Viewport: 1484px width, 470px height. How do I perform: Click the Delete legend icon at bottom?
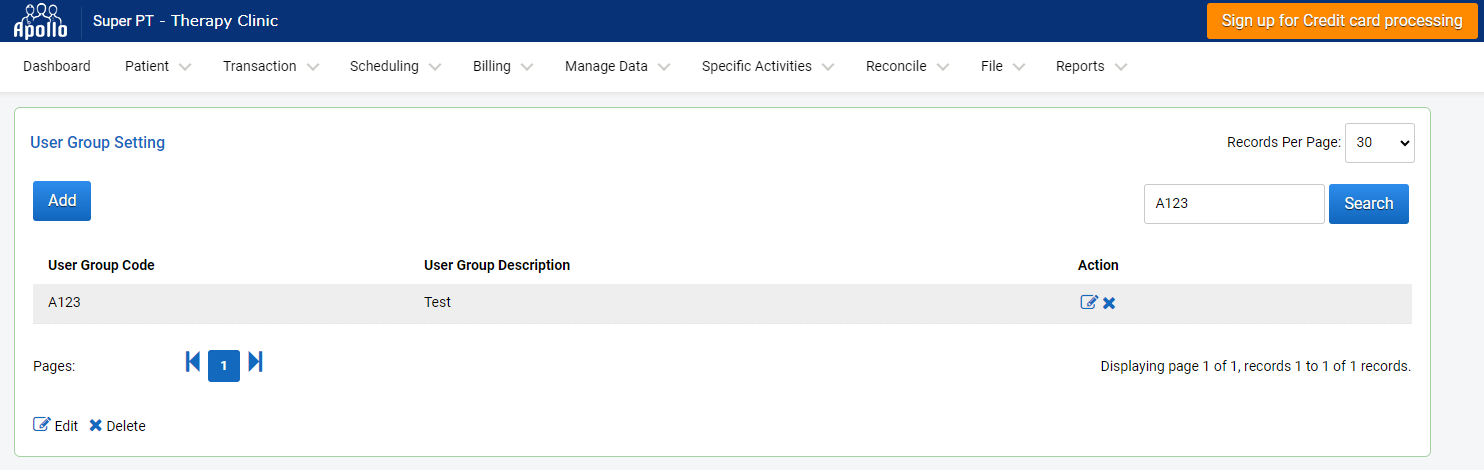[96, 425]
